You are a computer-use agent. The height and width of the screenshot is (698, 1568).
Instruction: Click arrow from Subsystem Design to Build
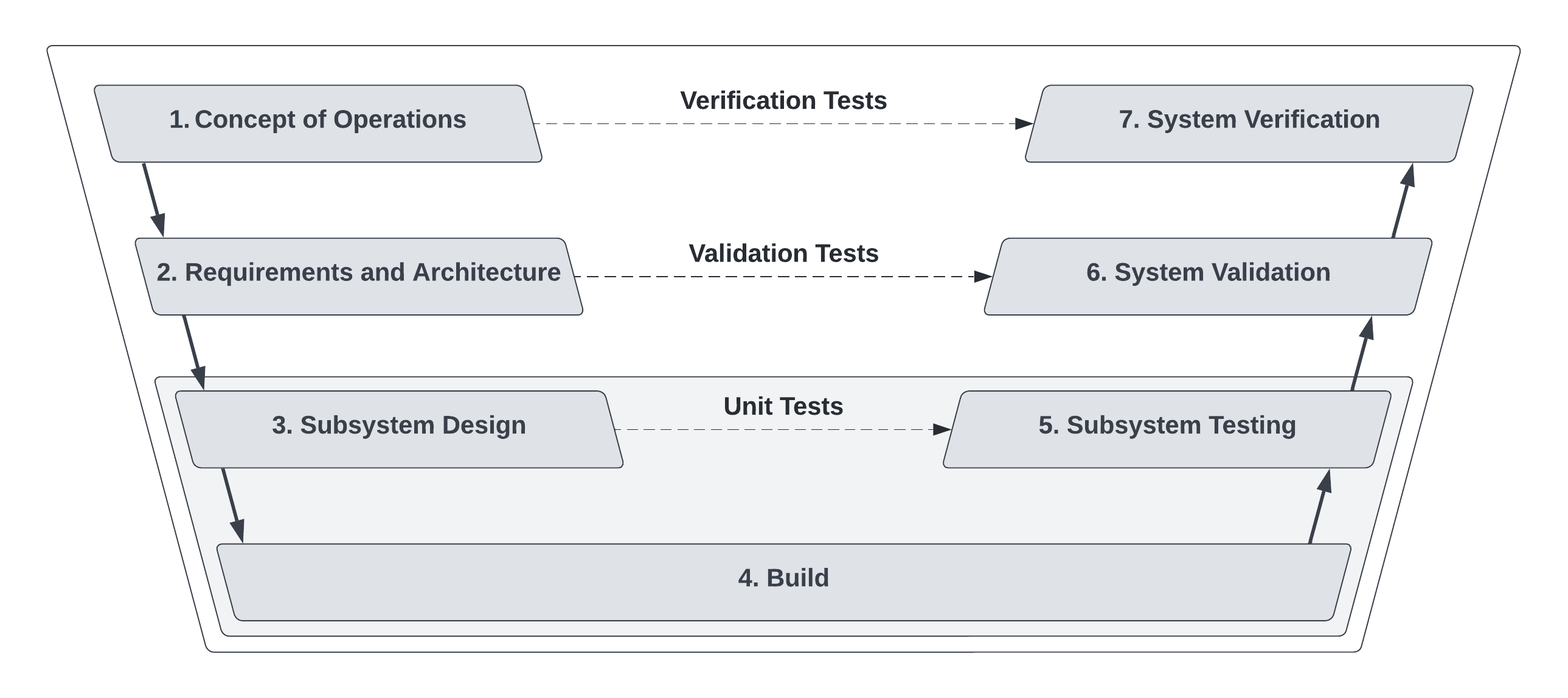233,505
